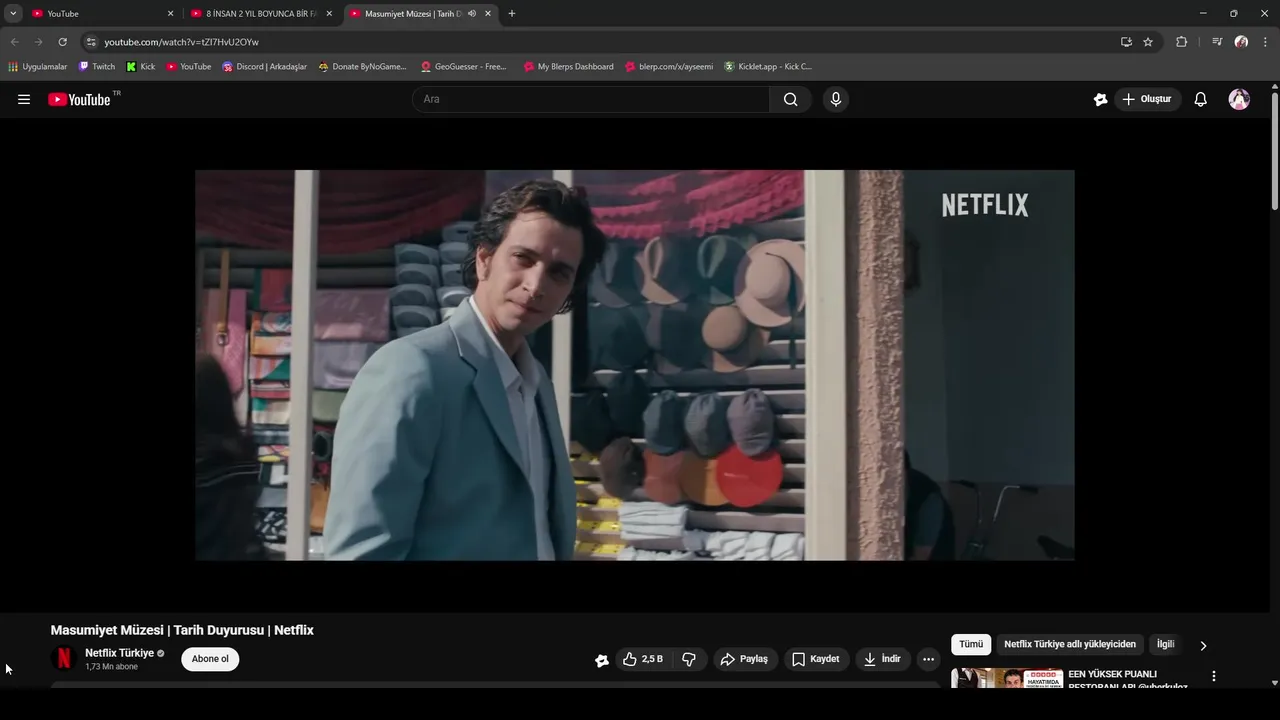
Task: Open the browser extensions puzzle icon
Action: [x=1181, y=42]
